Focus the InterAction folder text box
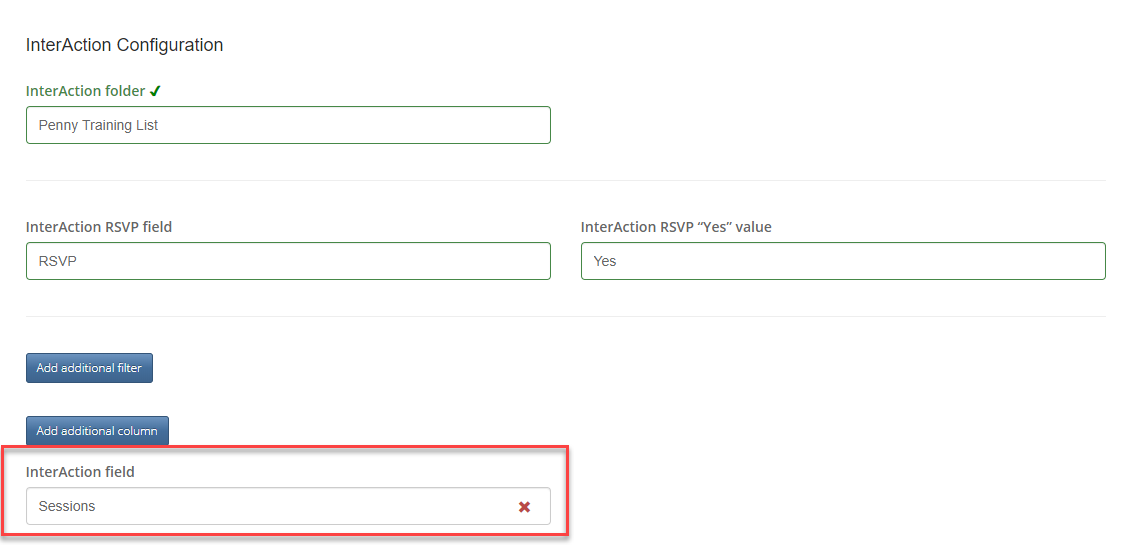1126x546 pixels. click(x=288, y=125)
